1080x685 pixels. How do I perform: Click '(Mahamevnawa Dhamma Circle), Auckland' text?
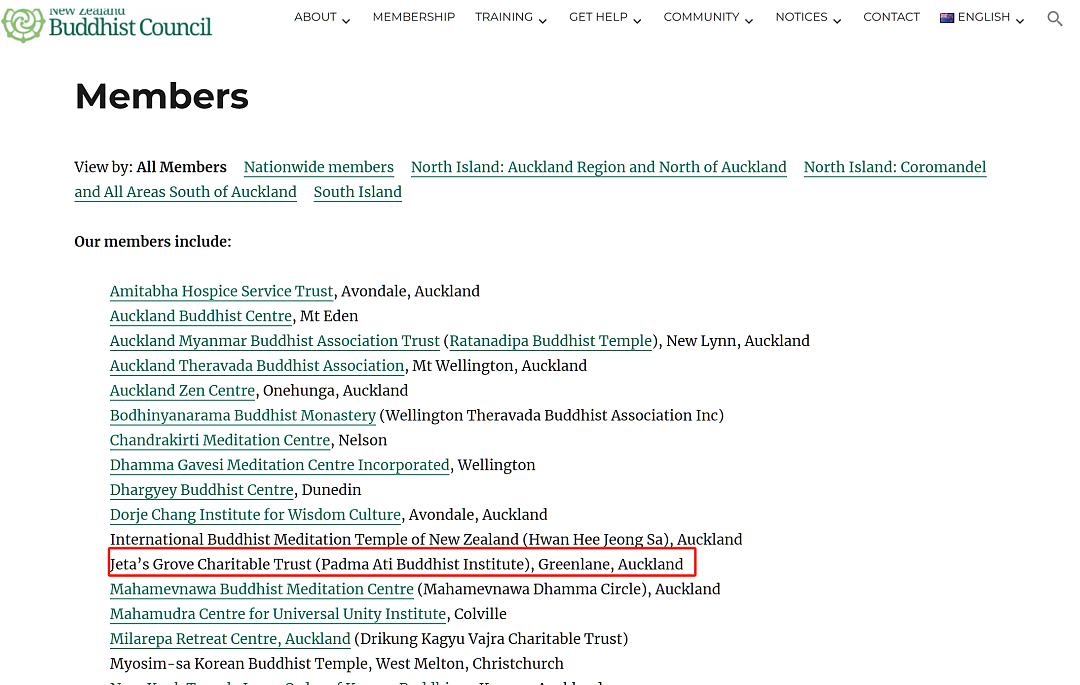tap(569, 589)
